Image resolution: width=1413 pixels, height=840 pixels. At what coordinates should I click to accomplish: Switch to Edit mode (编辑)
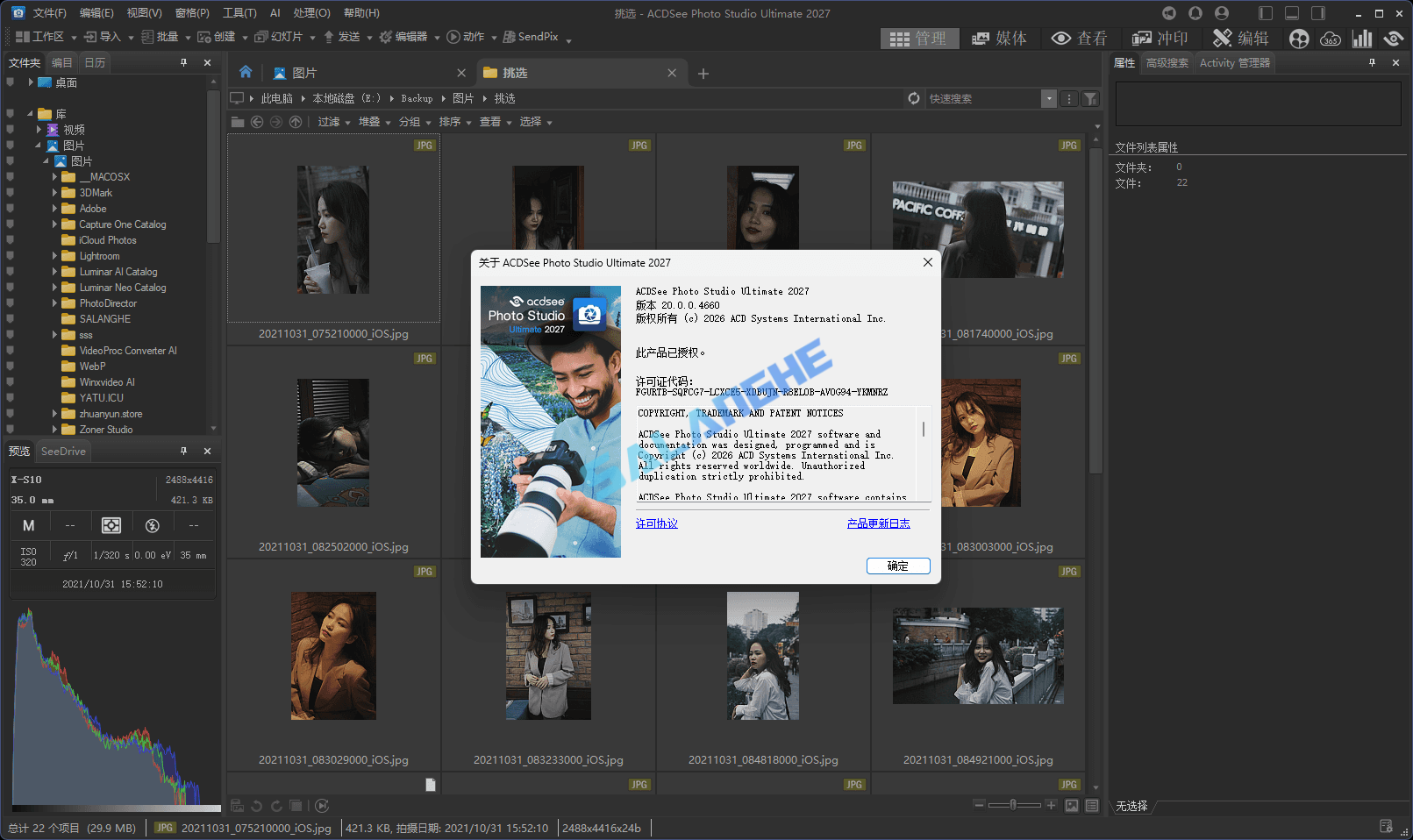pyautogui.click(x=1241, y=39)
